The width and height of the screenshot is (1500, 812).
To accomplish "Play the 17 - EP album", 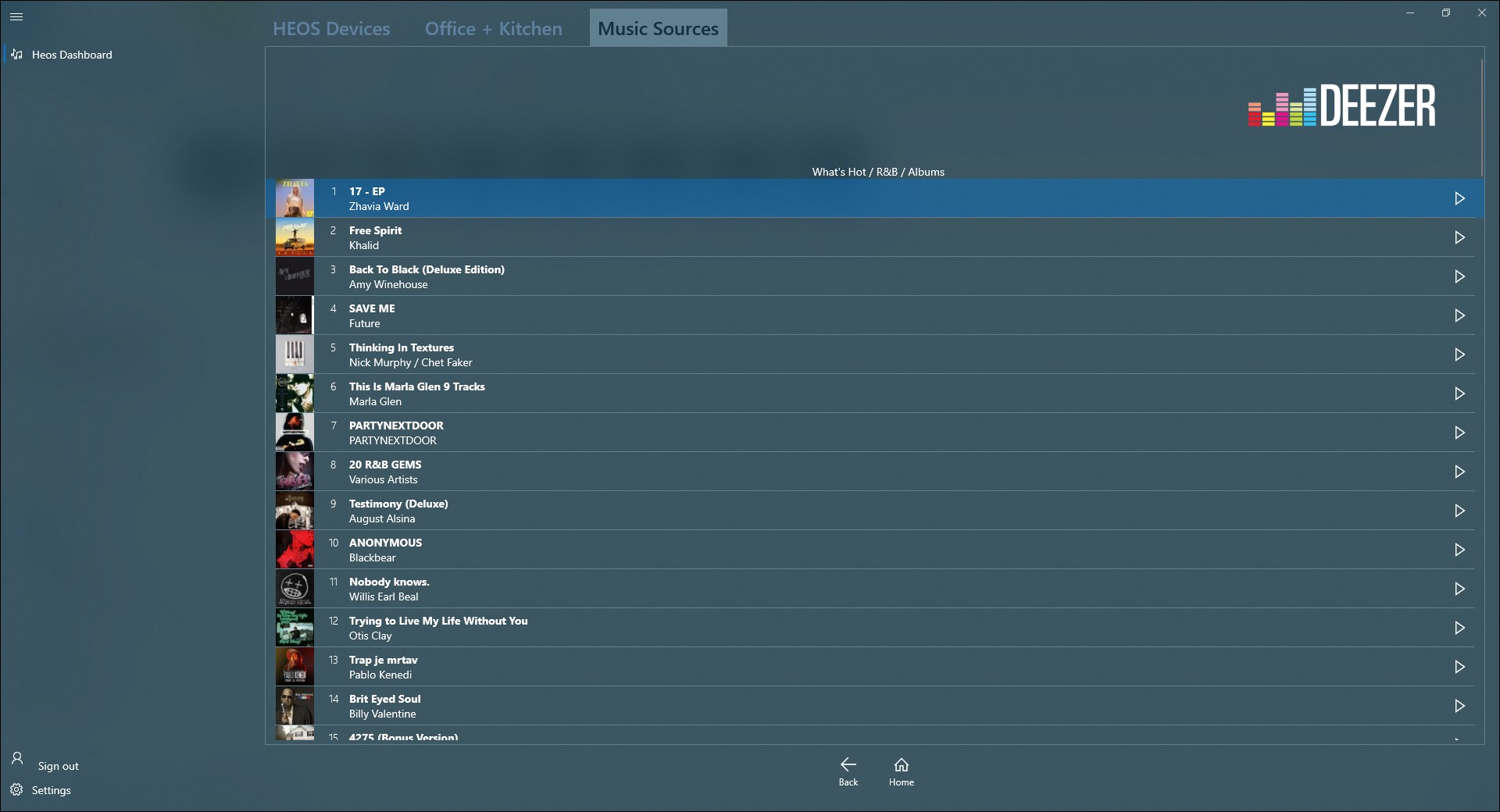I will pyautogui.click(x=1459, y=198).
